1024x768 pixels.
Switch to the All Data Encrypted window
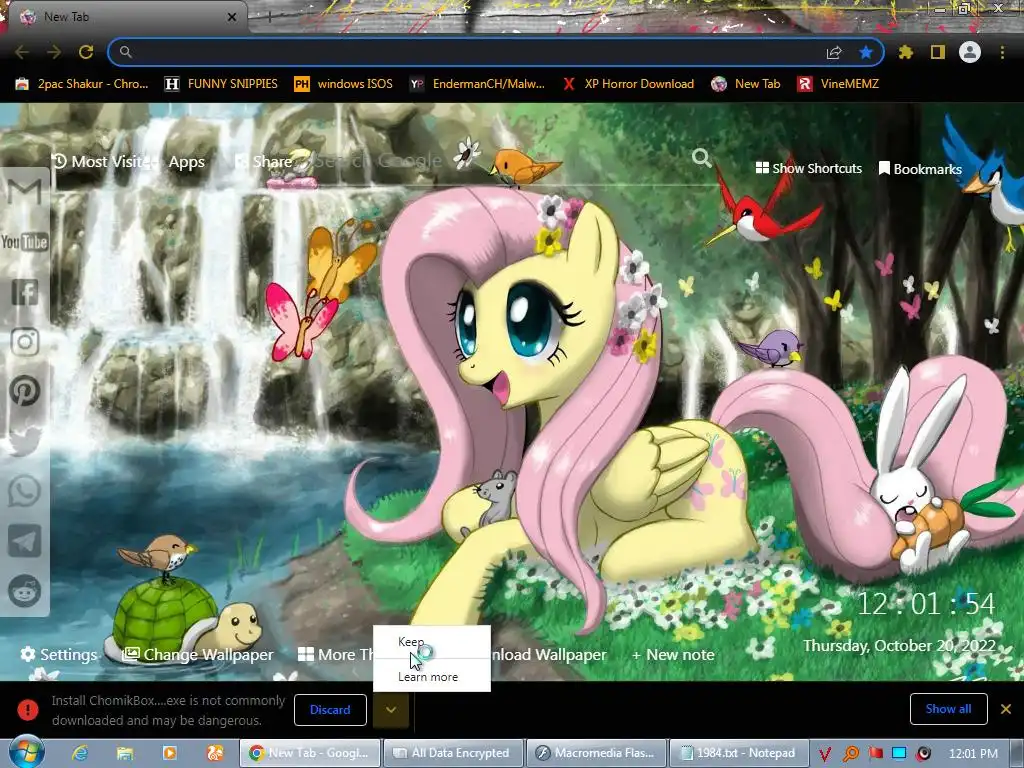[454, 753]
